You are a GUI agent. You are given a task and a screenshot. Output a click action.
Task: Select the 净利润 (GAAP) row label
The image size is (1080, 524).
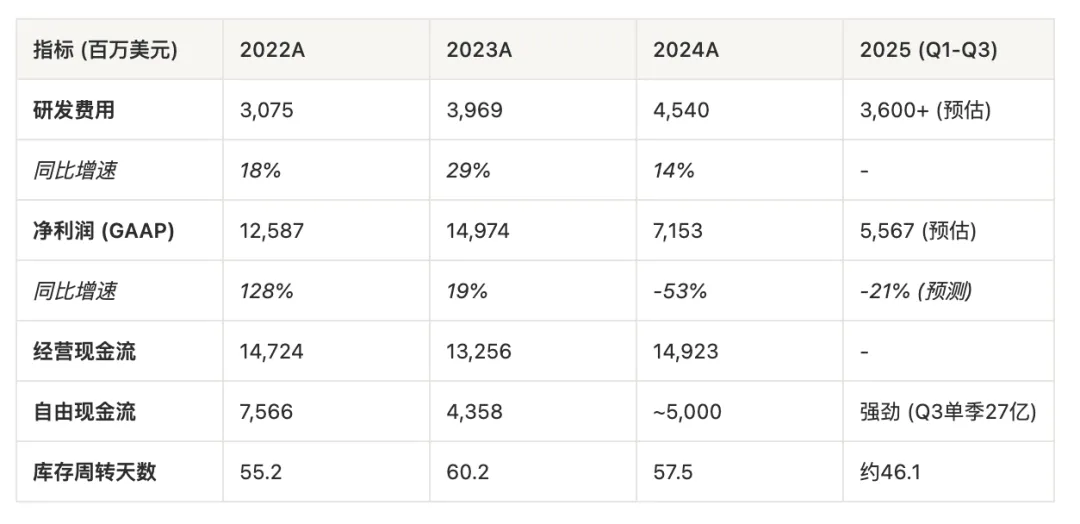point(104,231)
